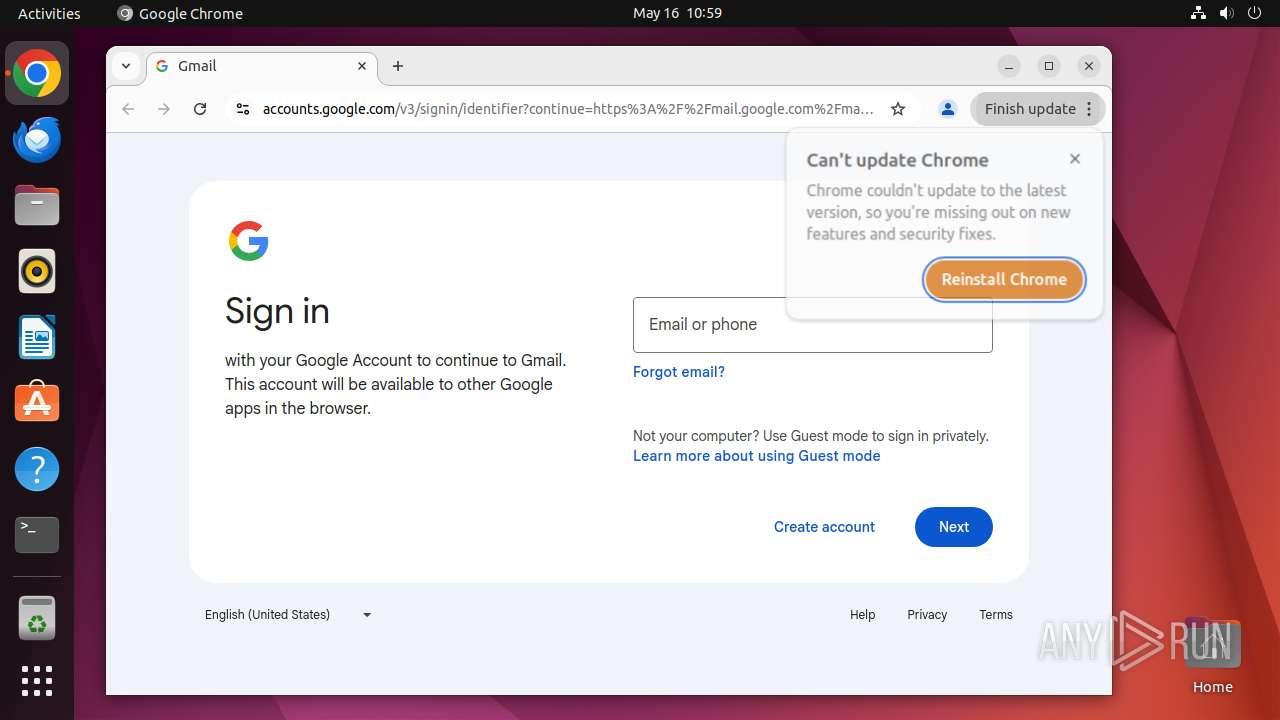Image resolution: width=1280 pixels, height=720 pixels.
Task: Click the browser back arrow
Action: (x=128, y=109)
